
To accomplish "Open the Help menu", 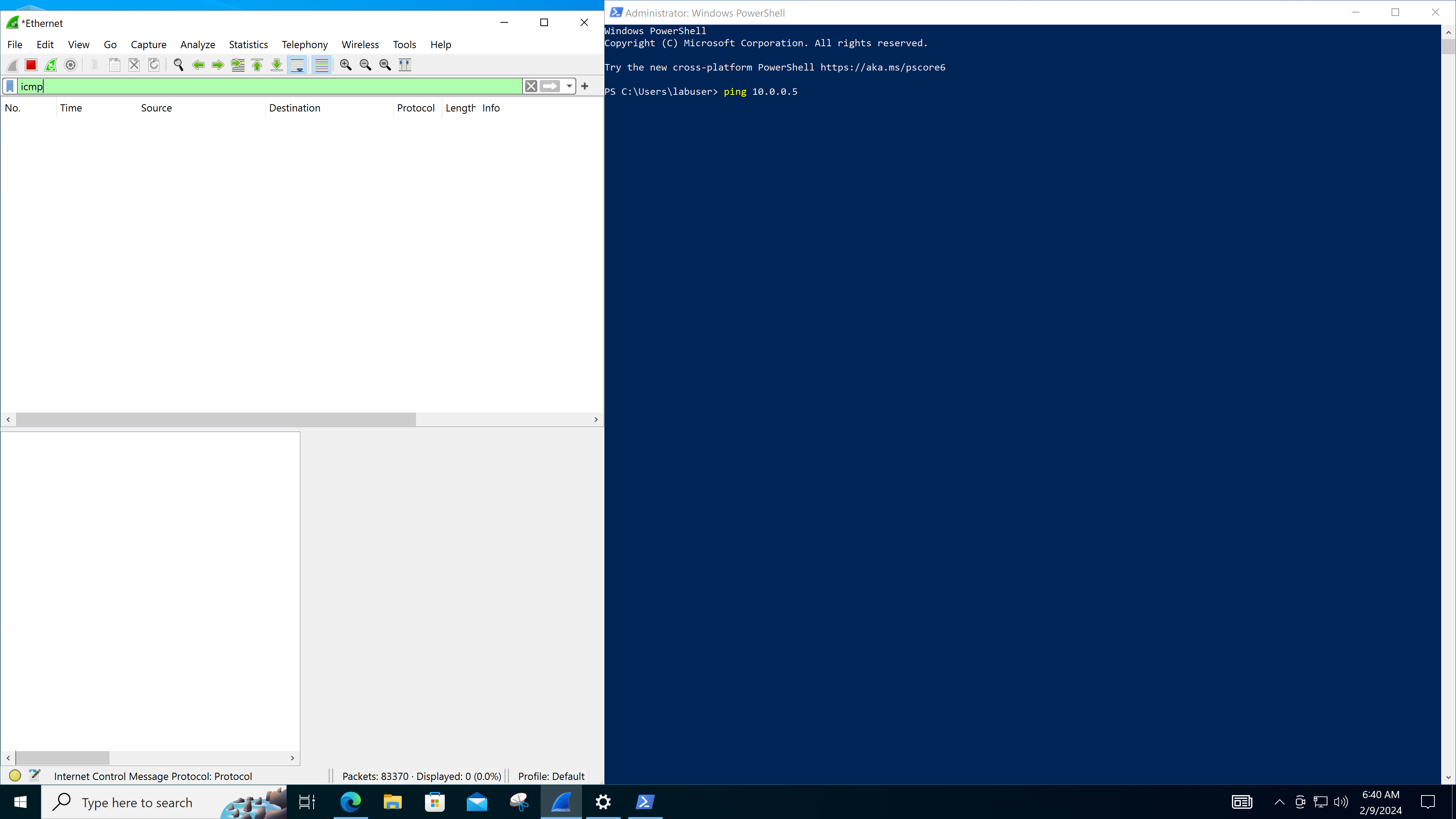I will coord(441,45).
